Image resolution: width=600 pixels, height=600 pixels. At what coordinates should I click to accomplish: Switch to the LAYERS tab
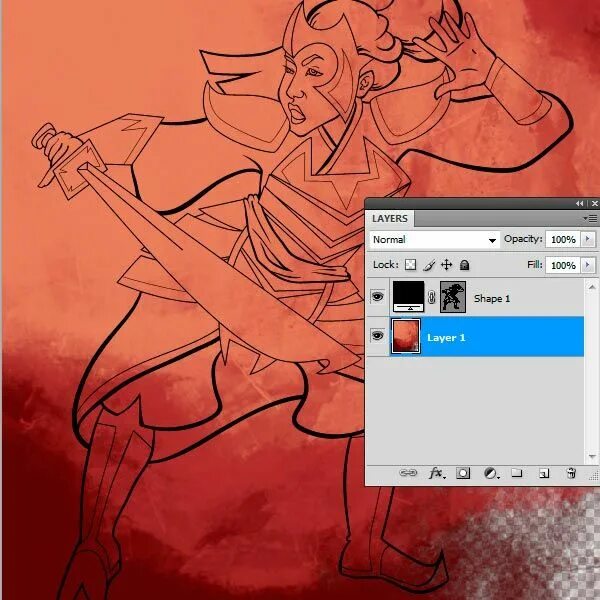pyautogui.click(x=390, y=218)
